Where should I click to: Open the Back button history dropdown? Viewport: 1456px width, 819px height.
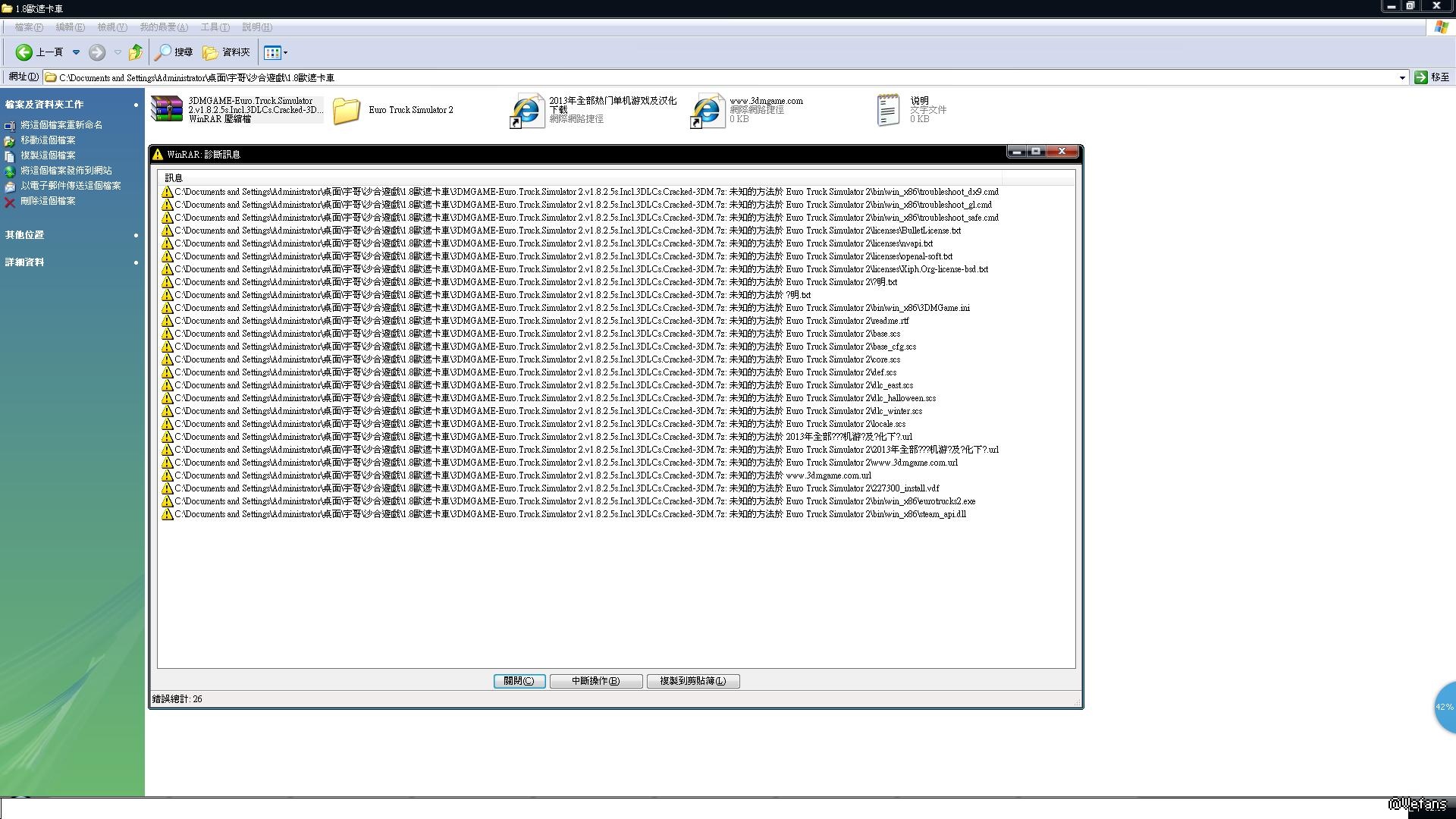(76, 52)
